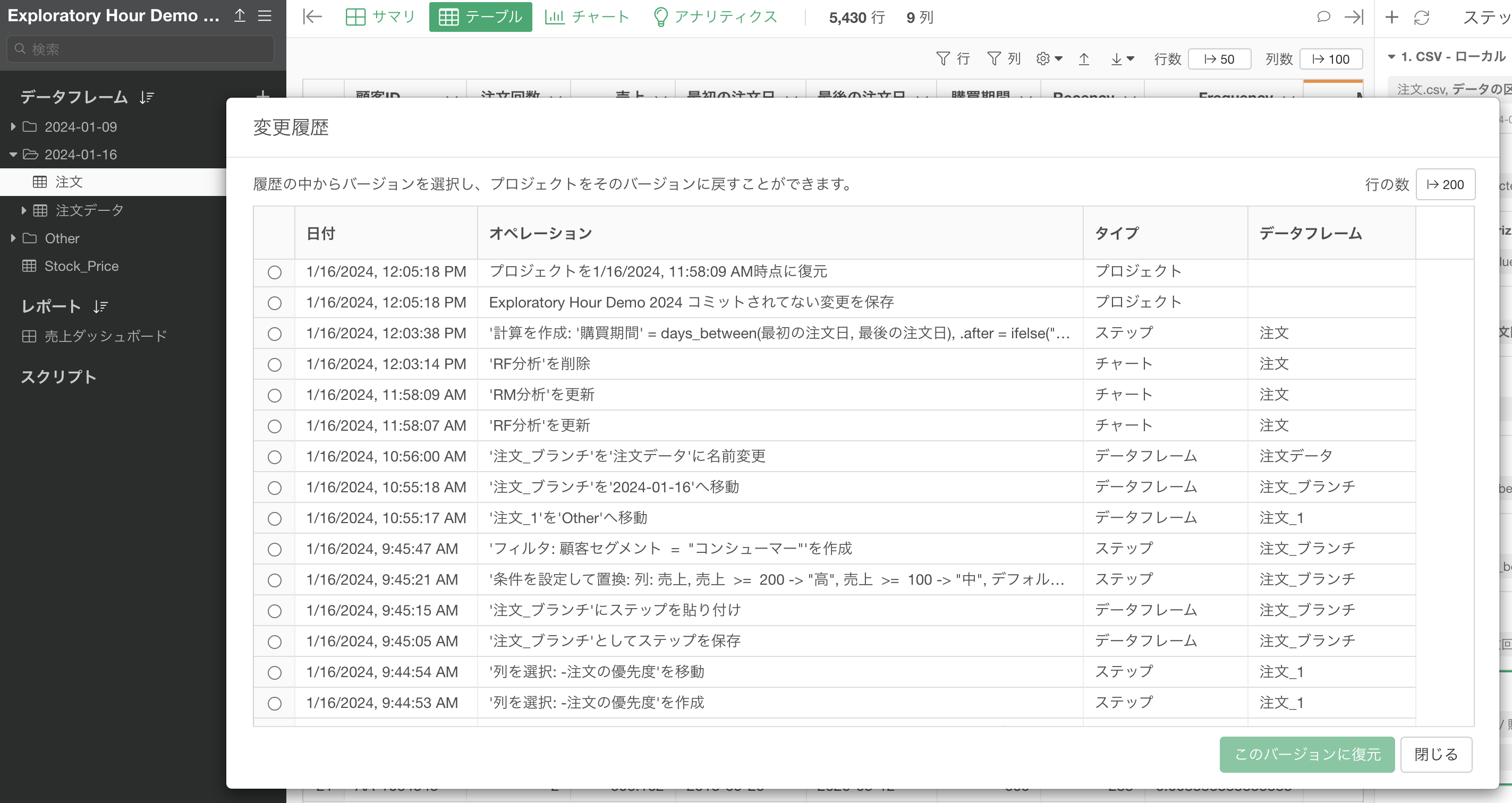
Task: Select the 'RM分析'を更新 version radio
Action: pyautogui.click(x=274, y=395)
